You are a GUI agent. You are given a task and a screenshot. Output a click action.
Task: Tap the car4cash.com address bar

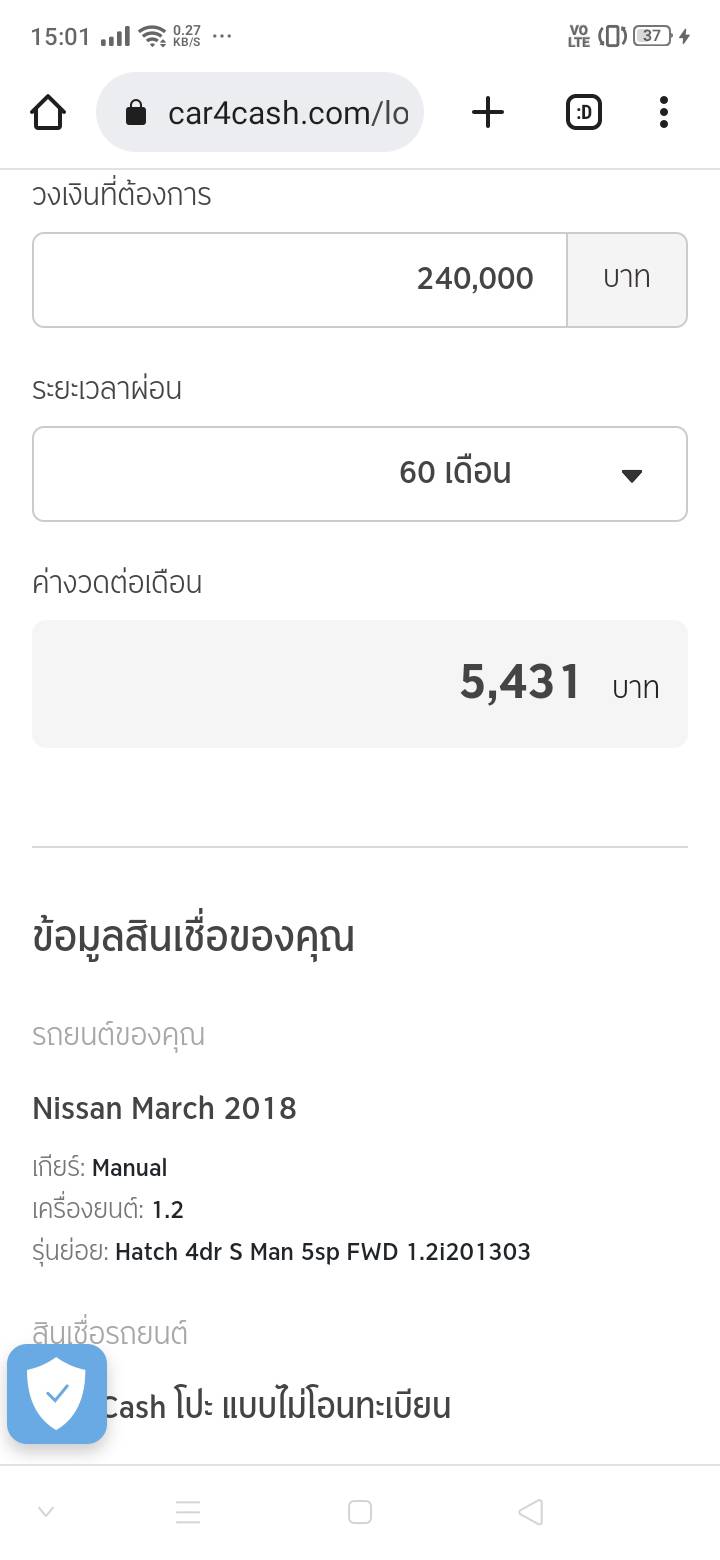pyautogui.click(x=288, y=113)
